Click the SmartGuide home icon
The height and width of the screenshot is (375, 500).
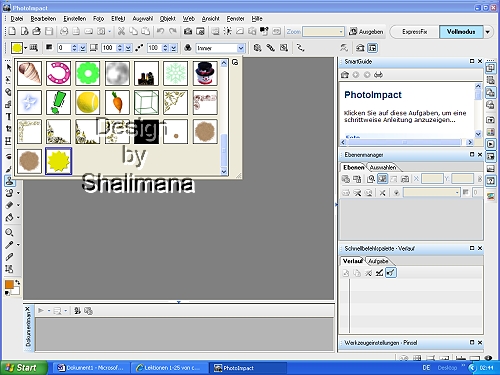(345, 75)
